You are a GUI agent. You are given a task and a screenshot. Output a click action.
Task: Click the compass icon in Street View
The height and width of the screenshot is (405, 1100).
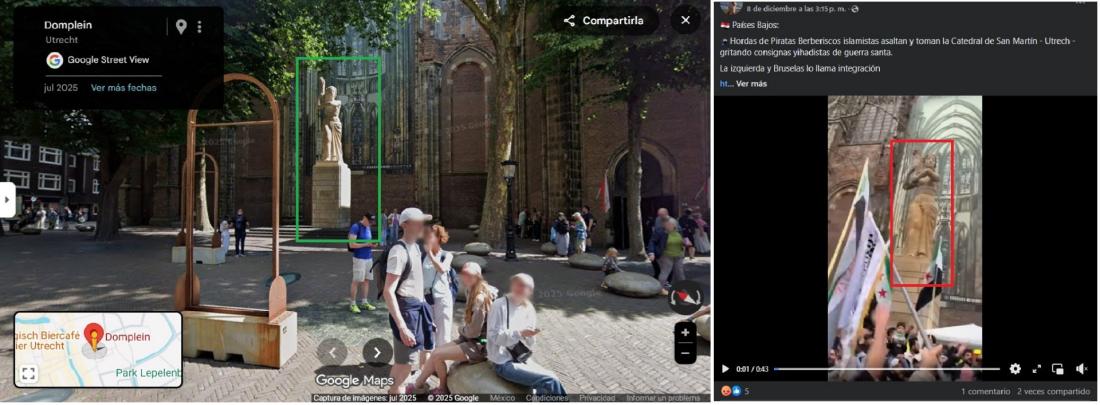[684, 298]
